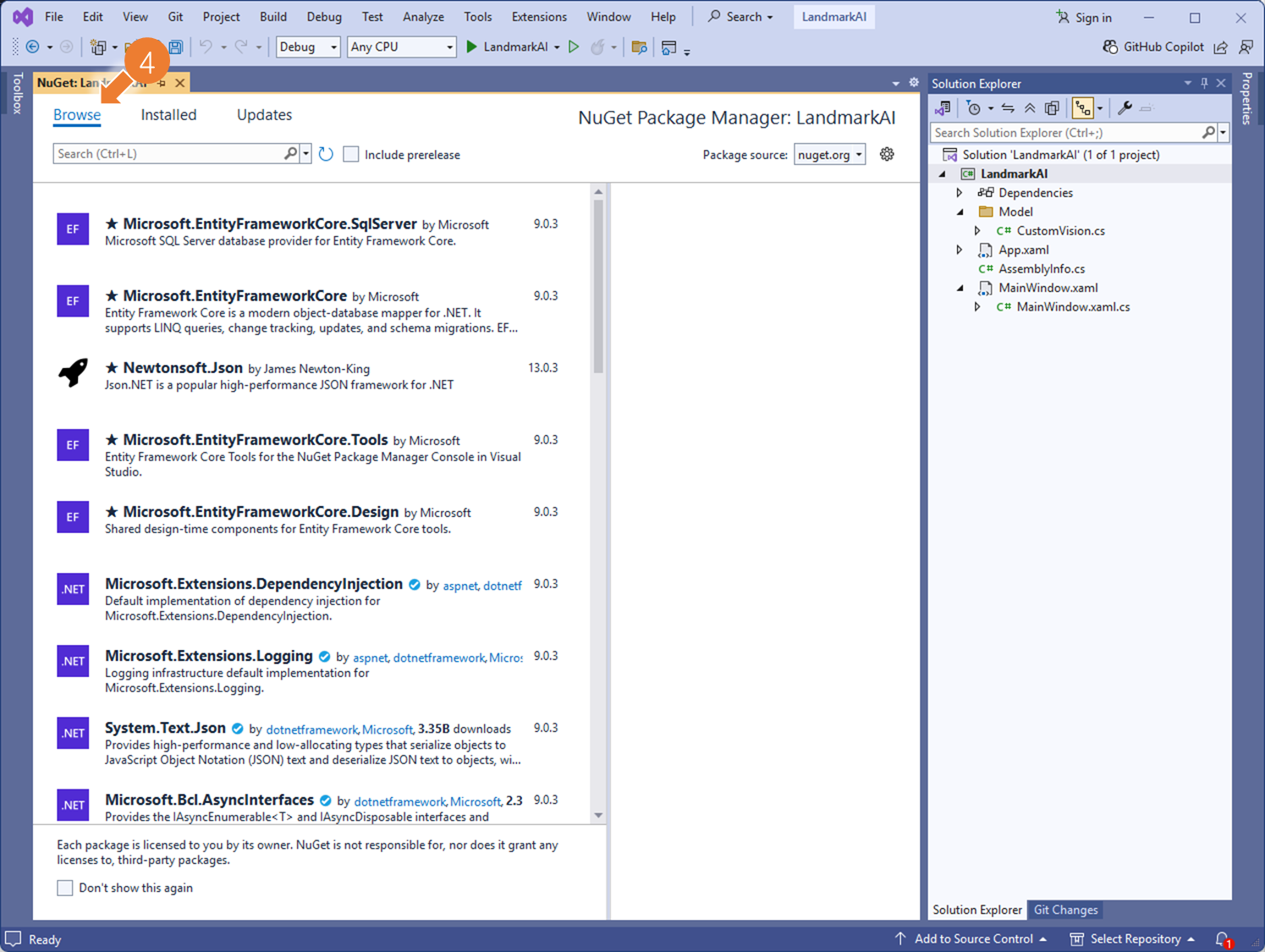Click the Hot Reload flame icon
The image size is (1265, 952).
[597, 47]
